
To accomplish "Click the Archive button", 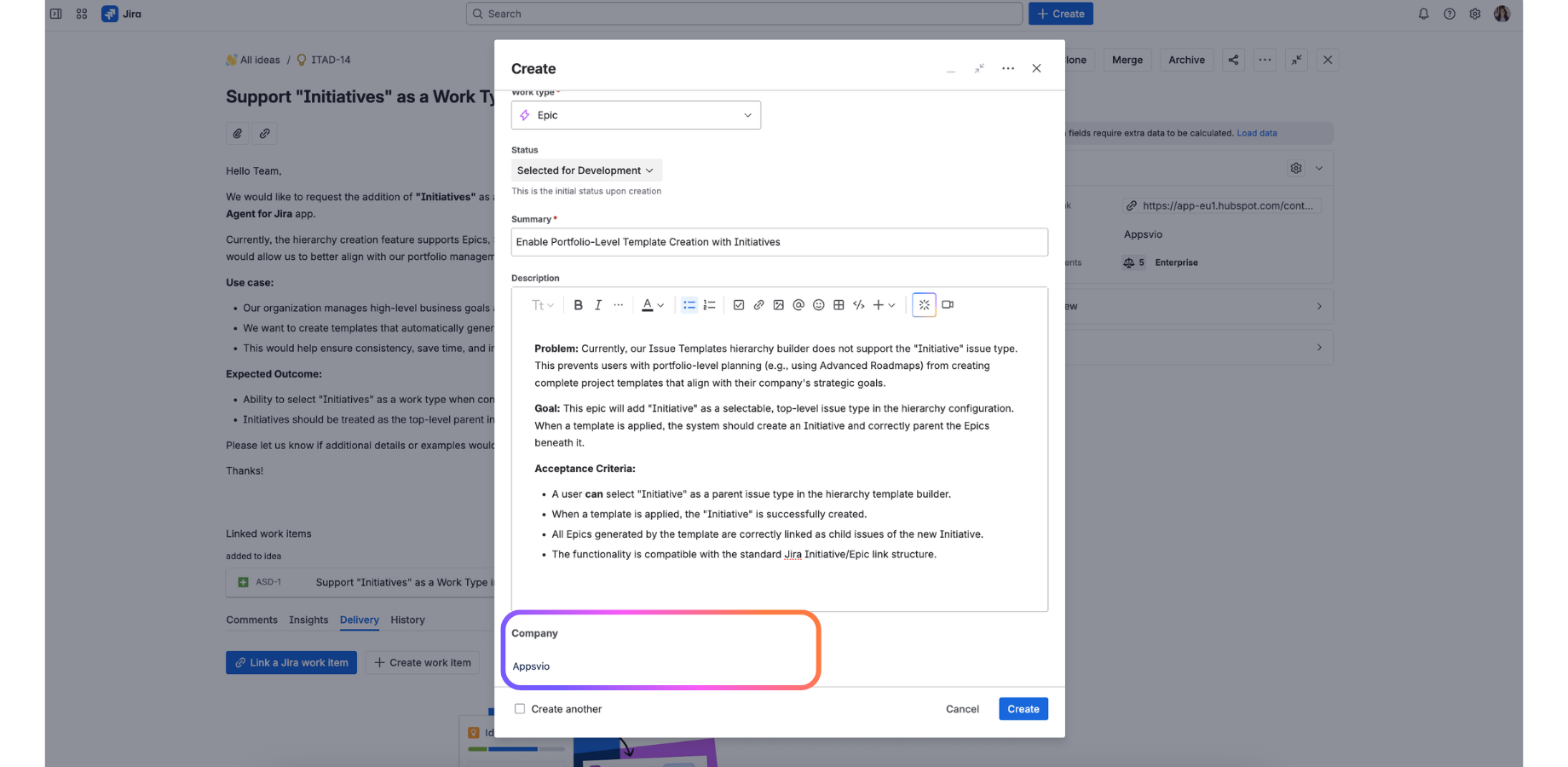I will point(1186,60).
